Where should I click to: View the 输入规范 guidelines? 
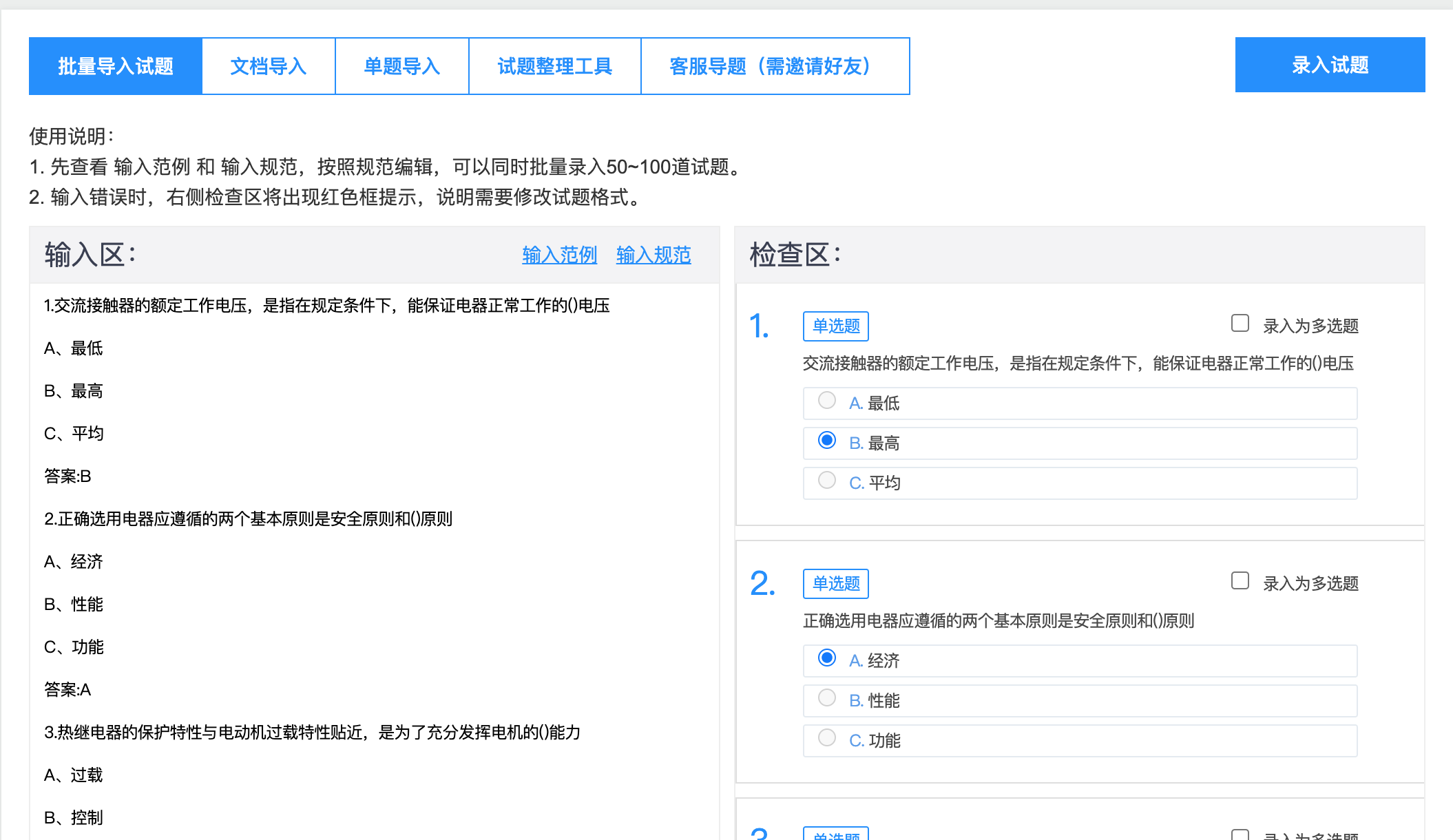point(653,255)
